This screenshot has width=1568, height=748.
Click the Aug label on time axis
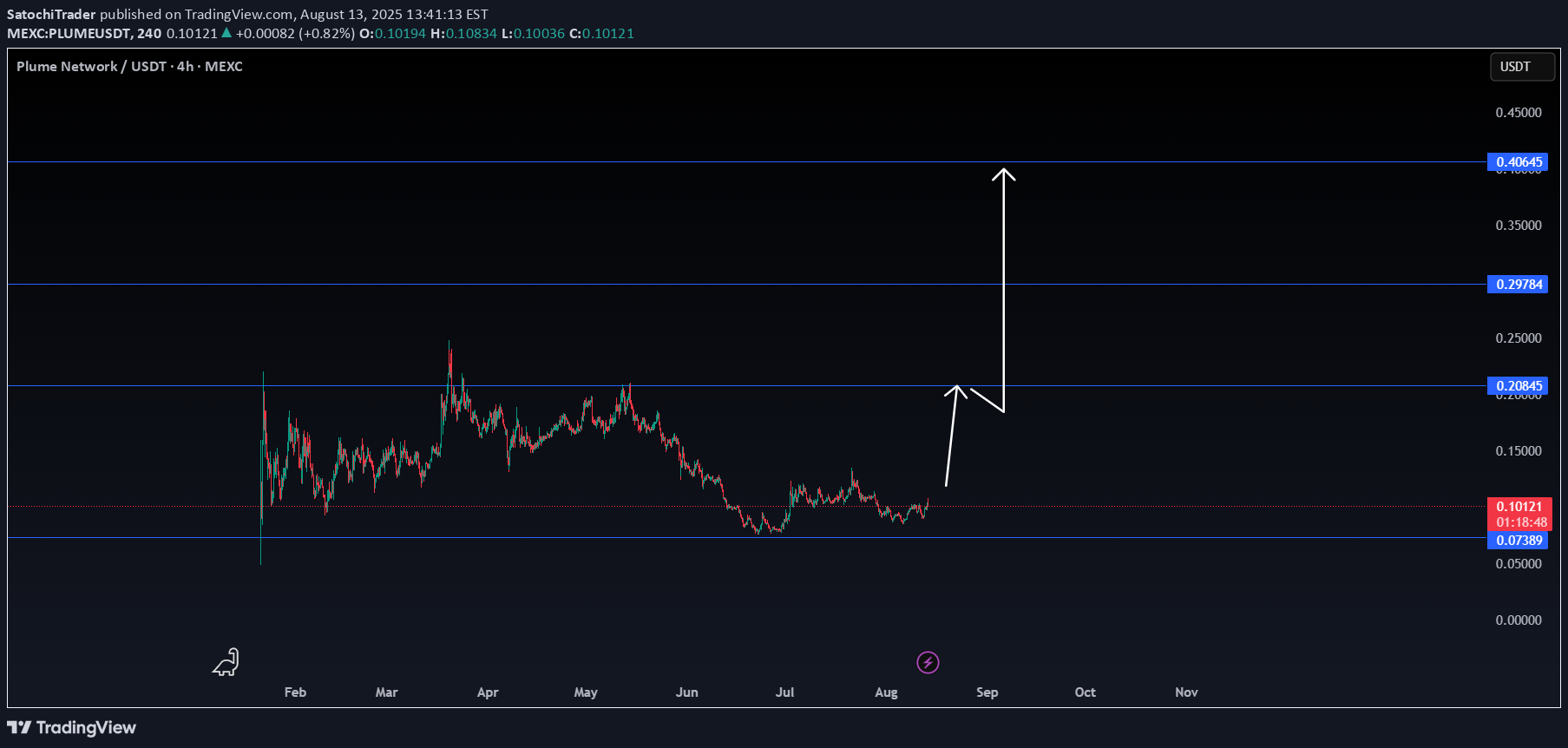[886, 692]
